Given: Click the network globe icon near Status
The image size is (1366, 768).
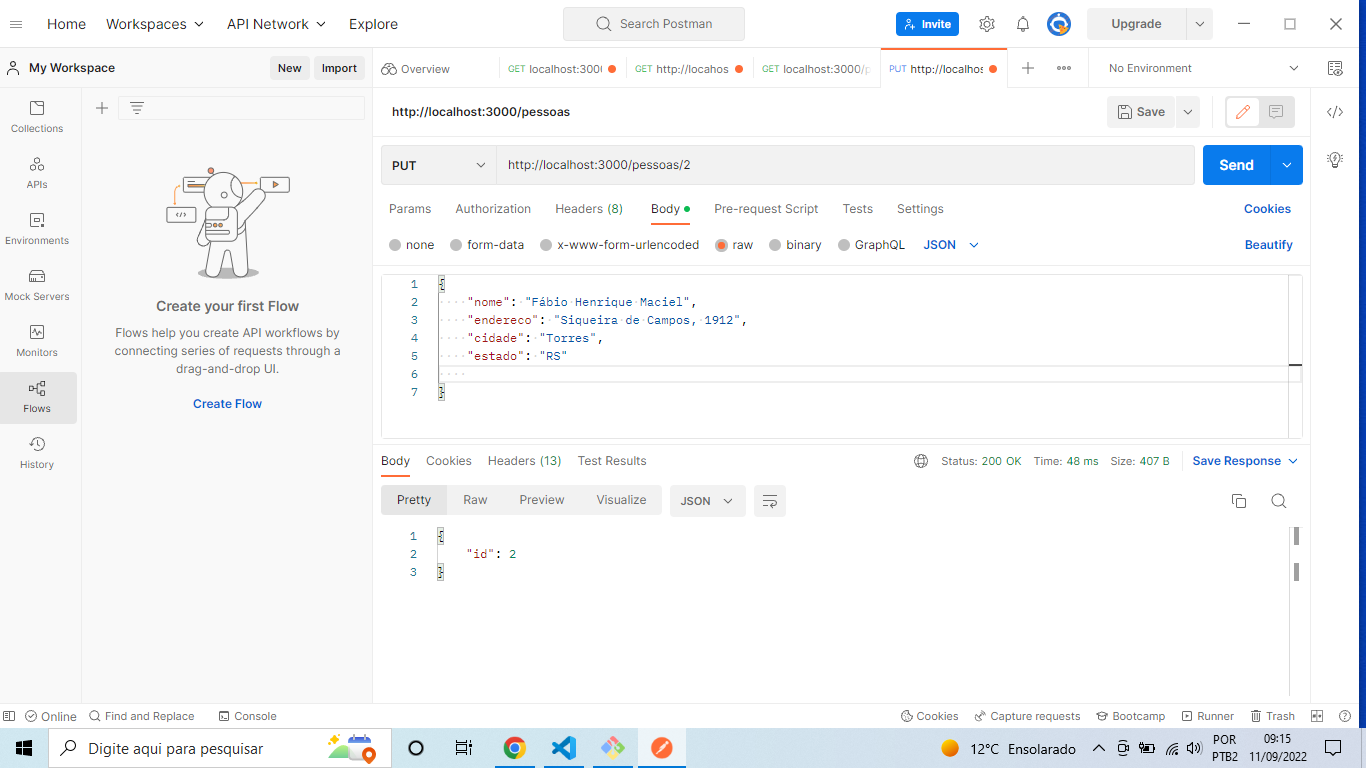Looking at the screenshot, I should pos(921,461).
